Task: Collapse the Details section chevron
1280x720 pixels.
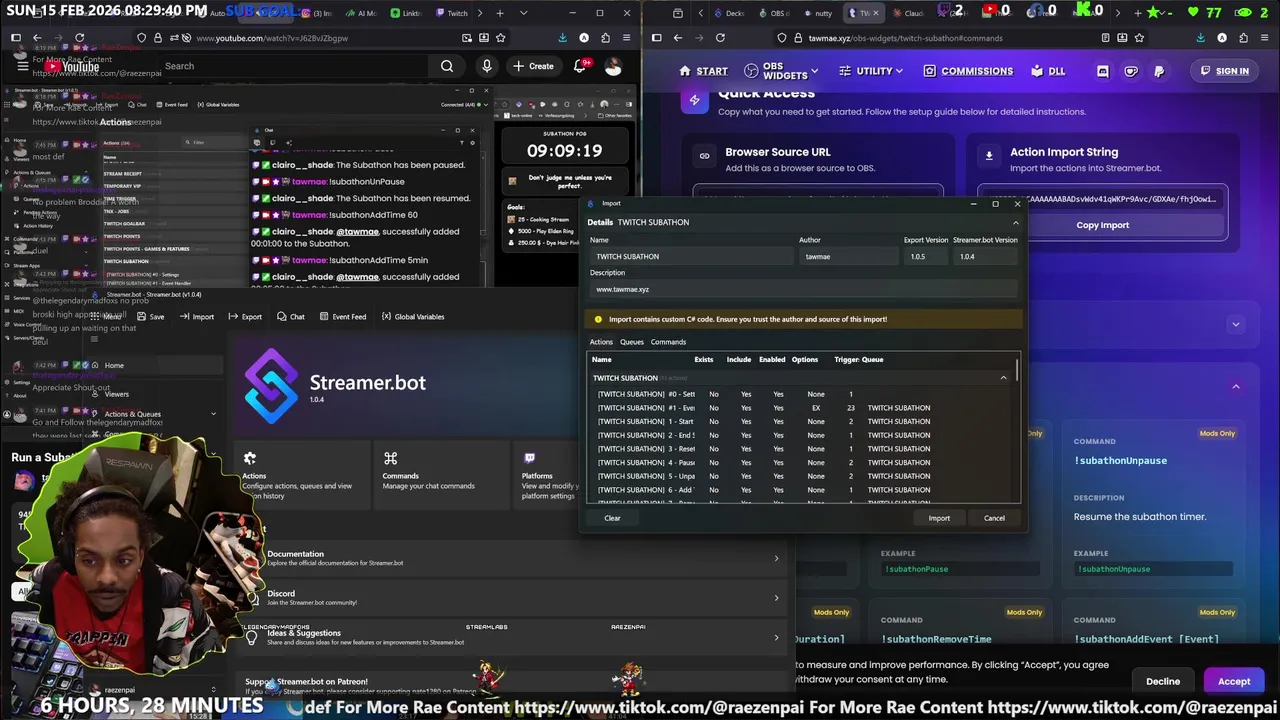Action: click(1016, 222)
